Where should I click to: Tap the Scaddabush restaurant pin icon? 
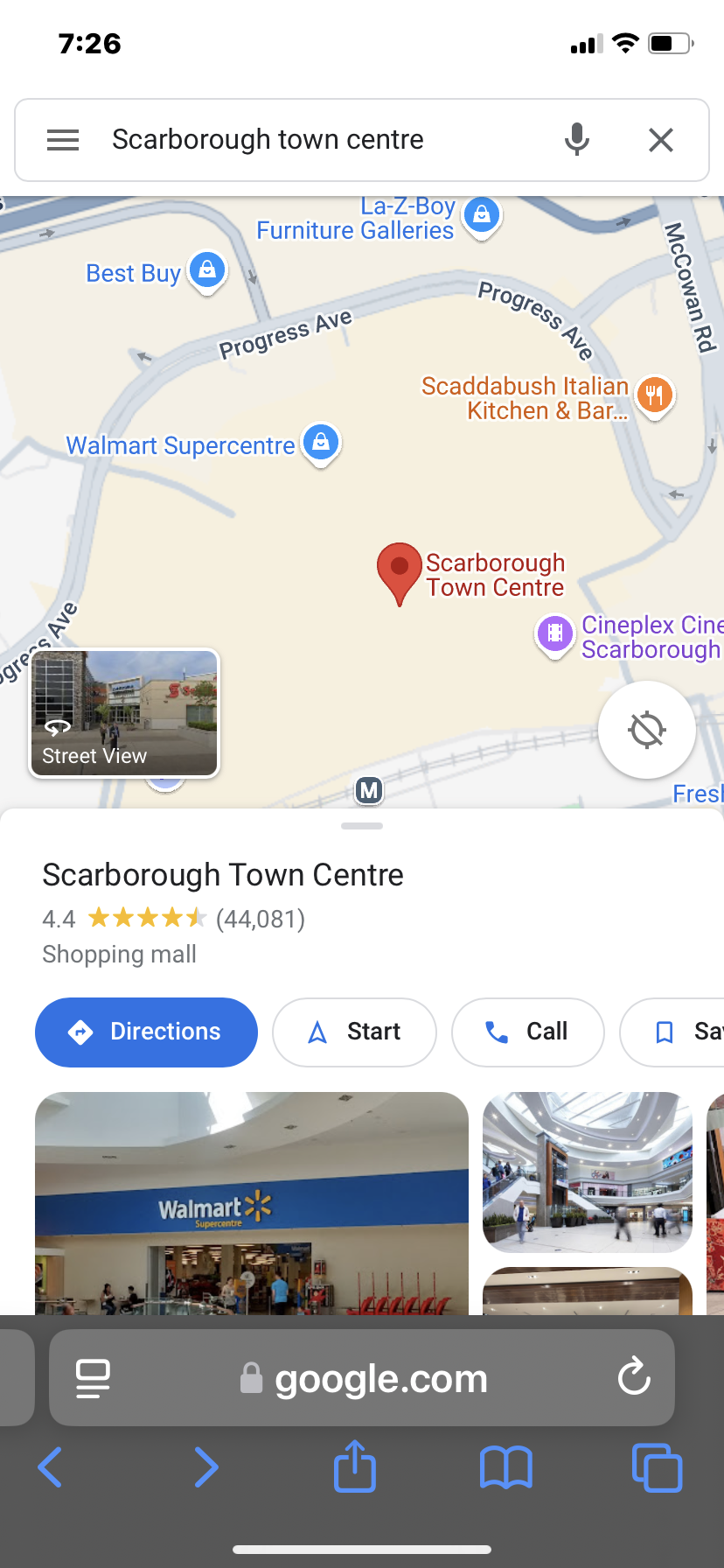point(655,397)
